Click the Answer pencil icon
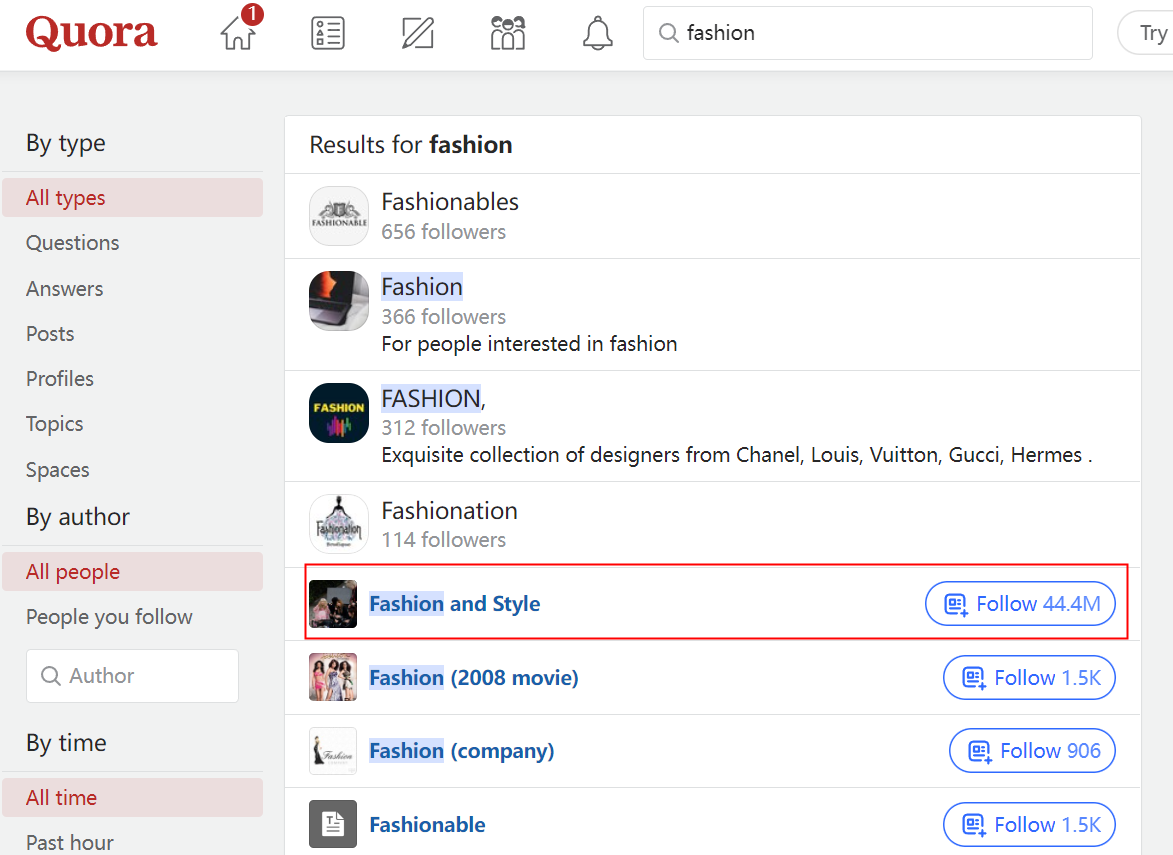Viewport: 1173px width, 855px height. (417, 33)
